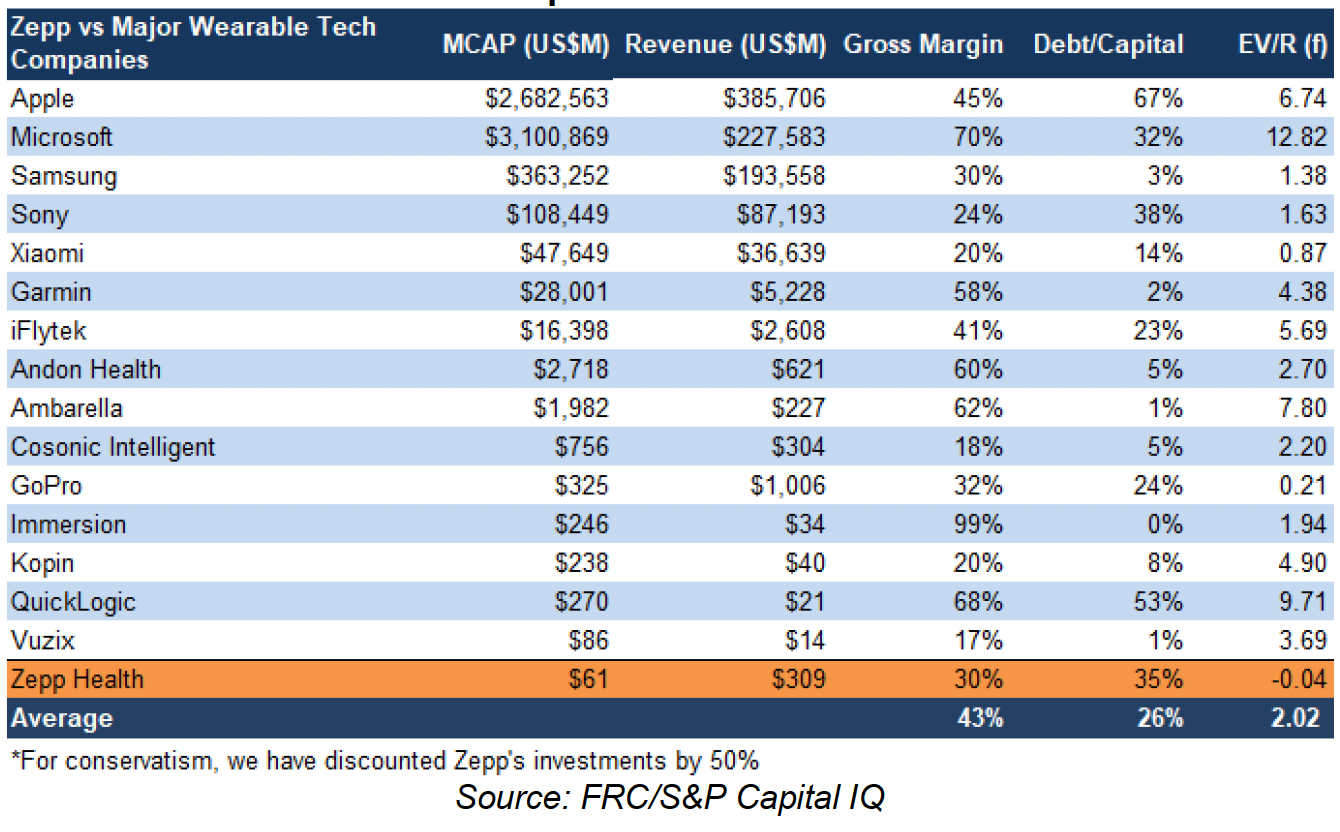Screen dimensions: 1340x832
Task: Click Samsung's revenue $193,558
Action: [774, 176]
